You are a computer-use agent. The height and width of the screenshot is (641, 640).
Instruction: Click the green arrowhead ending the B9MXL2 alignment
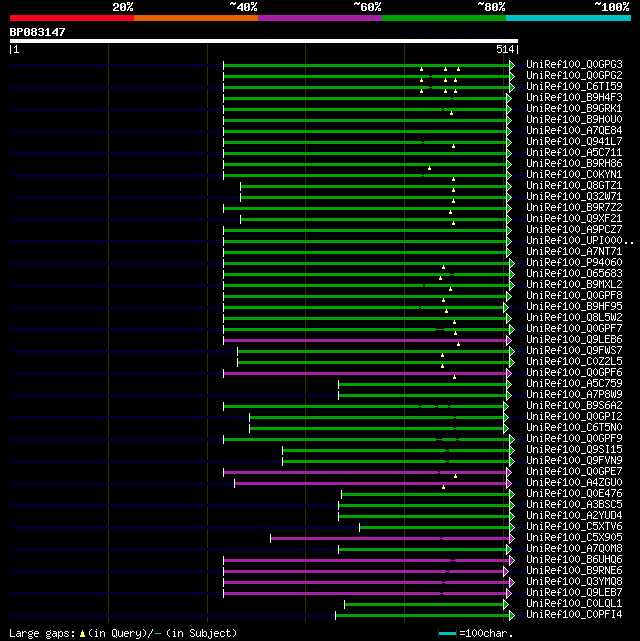(512, 285)
